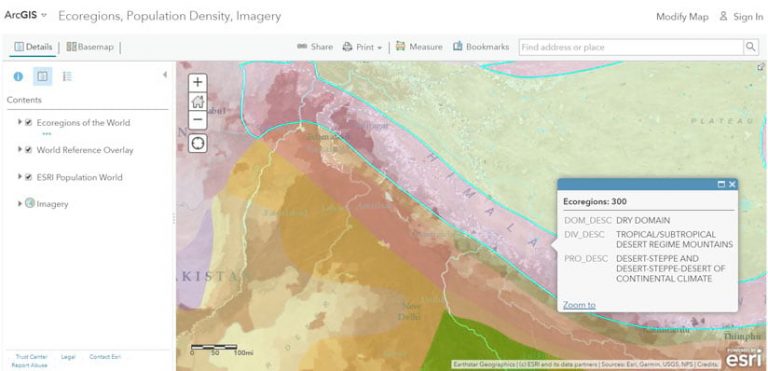Image resolution: width=768 pixels, height=371 pixels.
Task: Show the map legend icon
Action: 67,76
